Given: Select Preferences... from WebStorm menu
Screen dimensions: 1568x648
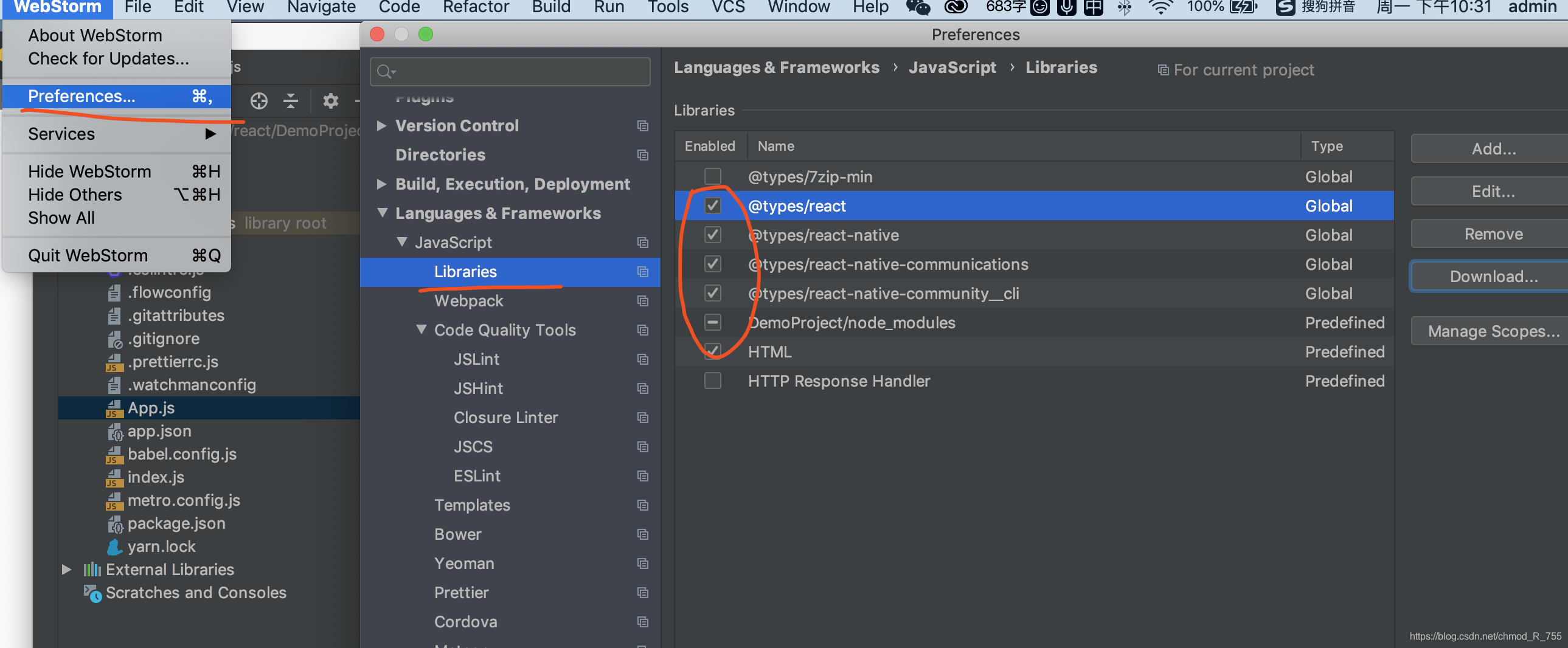Looking at the screenshot, I should pyautogui.click(x=117, y=96).
